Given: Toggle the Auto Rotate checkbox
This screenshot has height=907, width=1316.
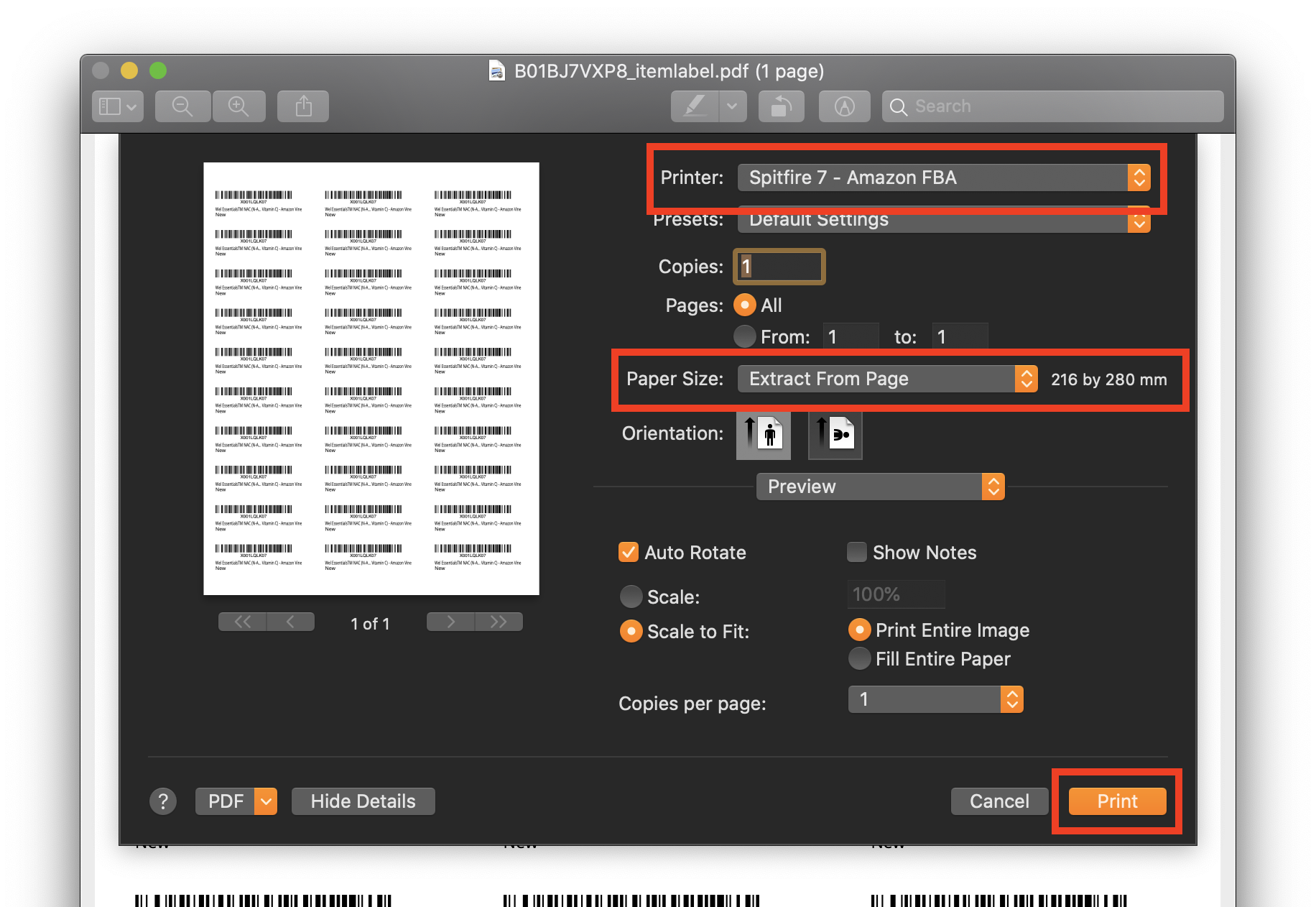Looking at the screenshot, I should click(629, 552).
